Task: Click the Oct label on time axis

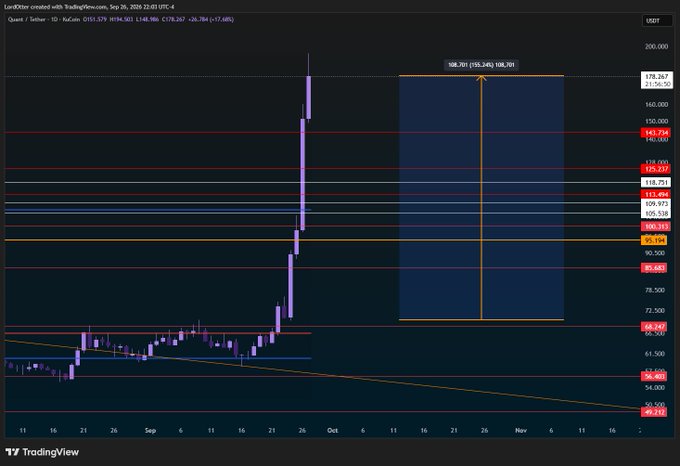Action: click(332, 430)
